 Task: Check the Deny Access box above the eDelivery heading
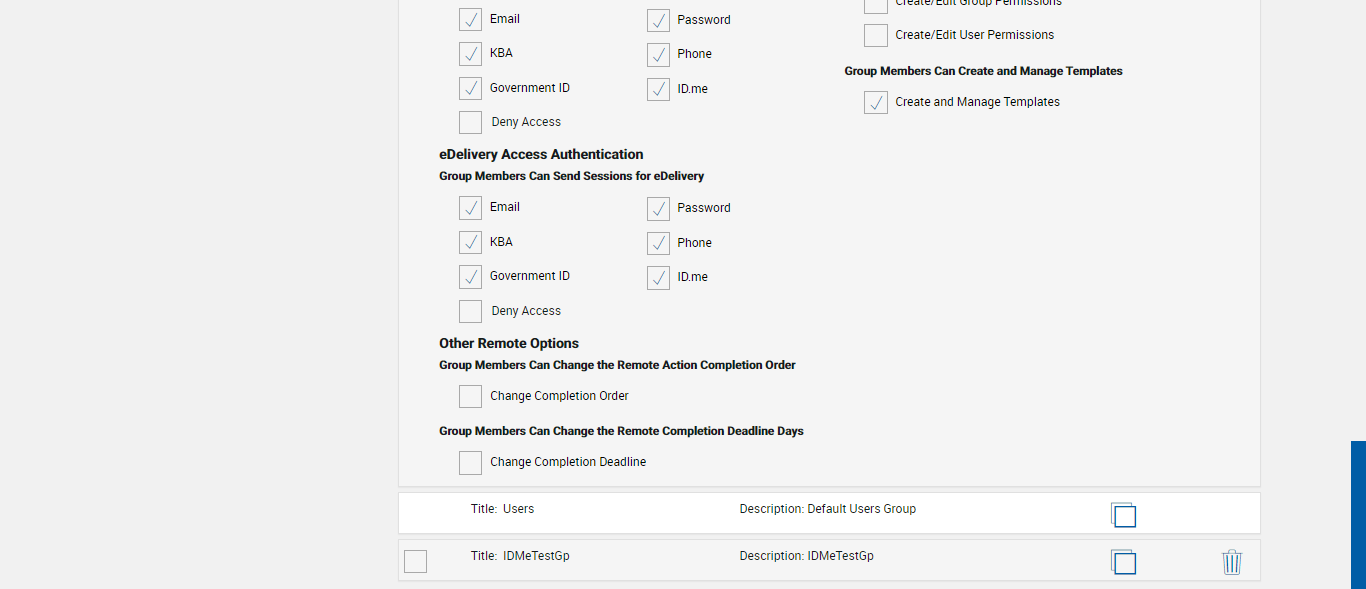(x=470, y=123)
